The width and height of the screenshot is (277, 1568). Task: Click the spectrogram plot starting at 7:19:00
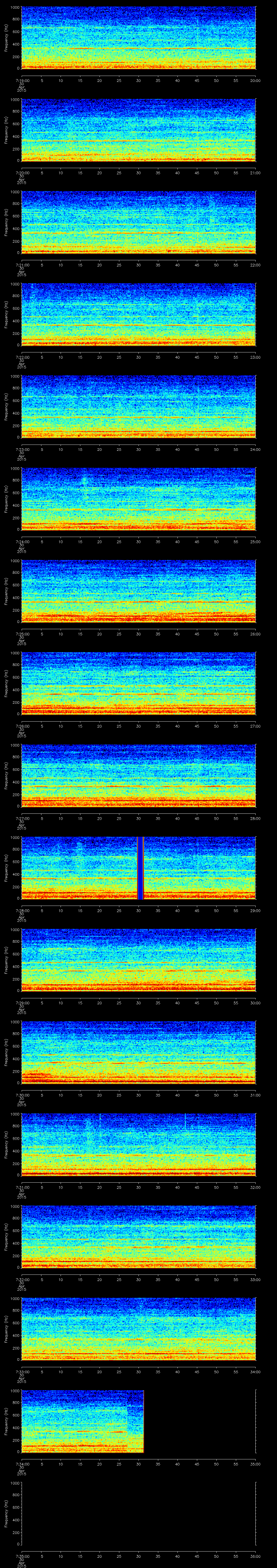click(x=138, y=38)
